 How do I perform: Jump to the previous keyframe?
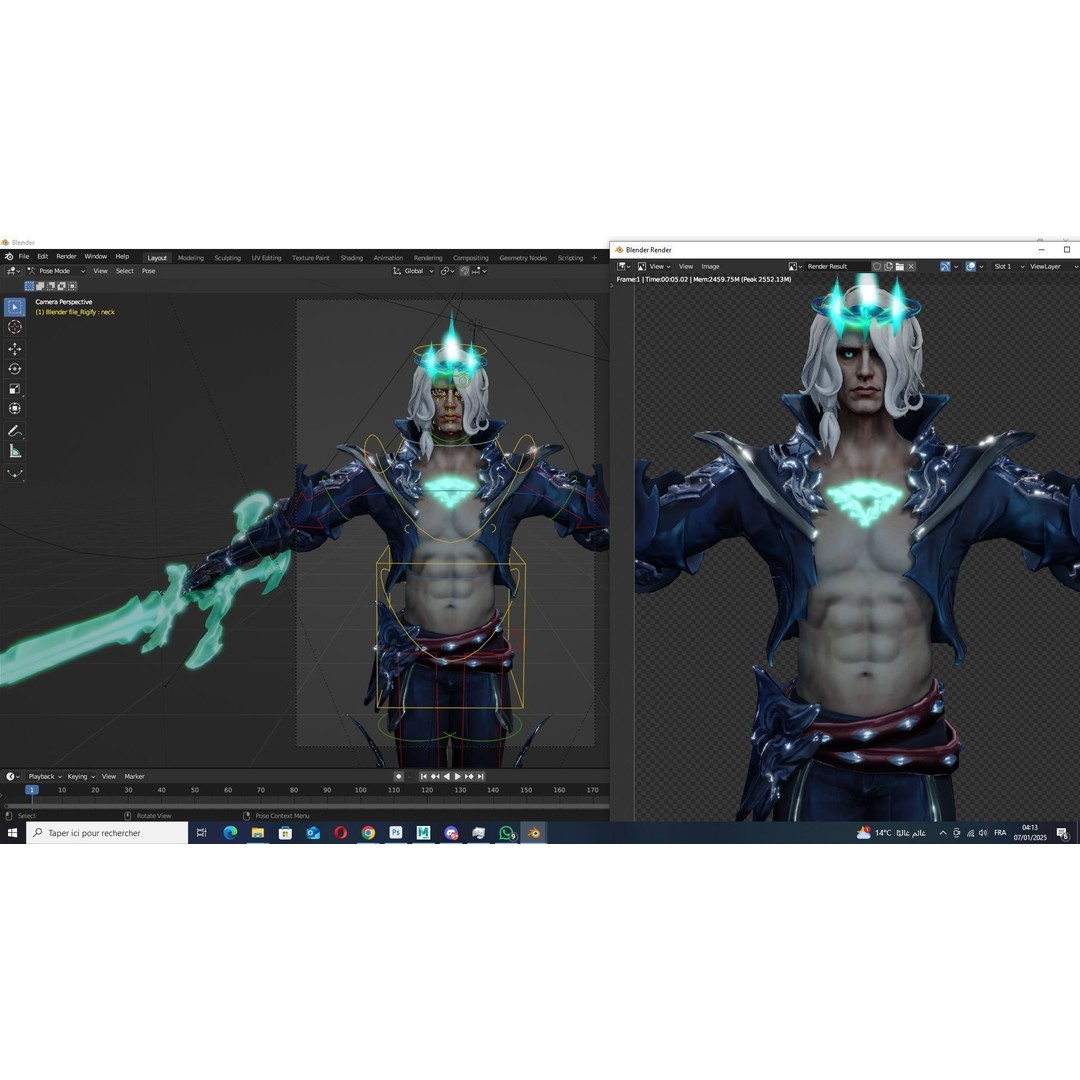tap(435, 776)
